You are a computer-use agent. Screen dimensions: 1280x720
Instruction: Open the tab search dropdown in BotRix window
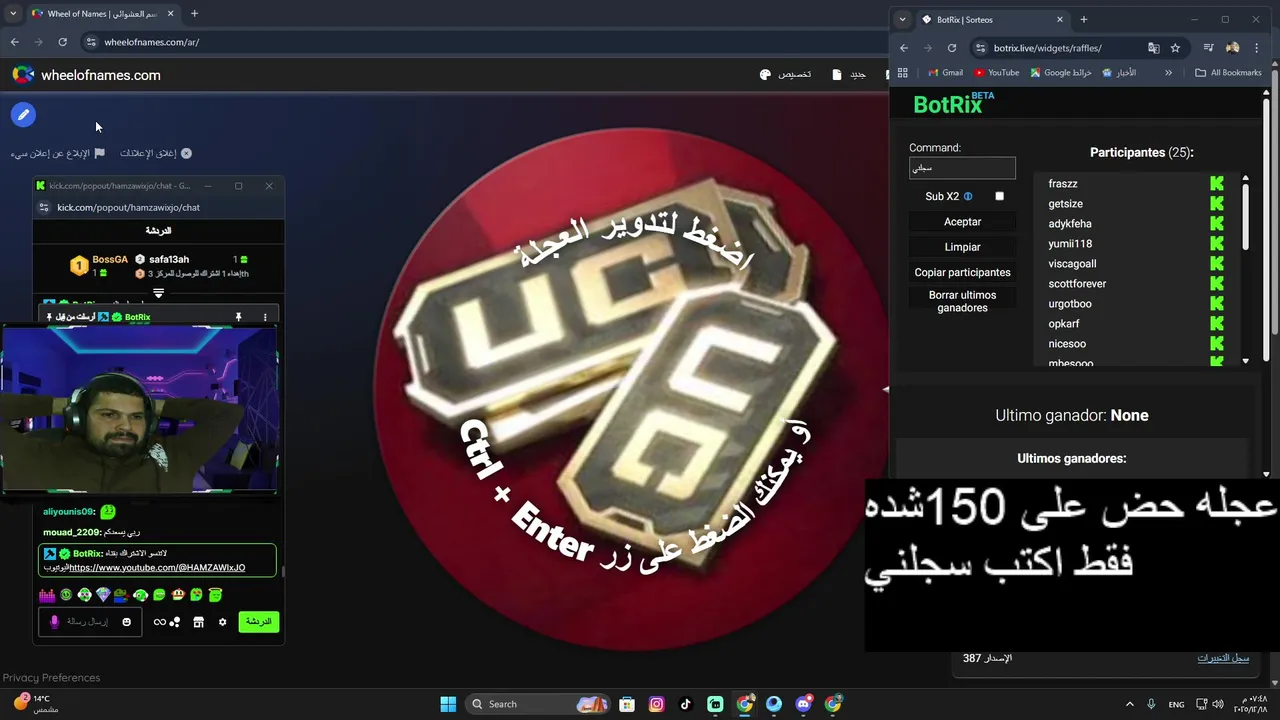(x=903, y=19)
